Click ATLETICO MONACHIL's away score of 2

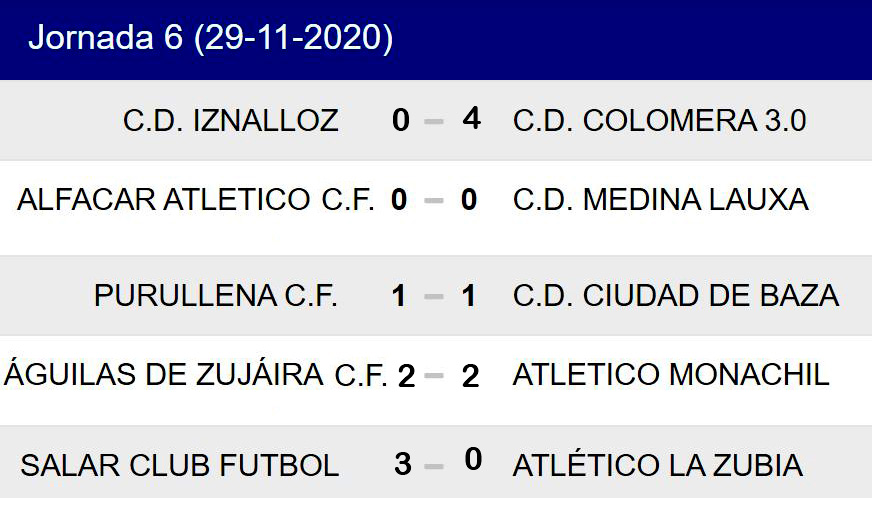point(470,376)
